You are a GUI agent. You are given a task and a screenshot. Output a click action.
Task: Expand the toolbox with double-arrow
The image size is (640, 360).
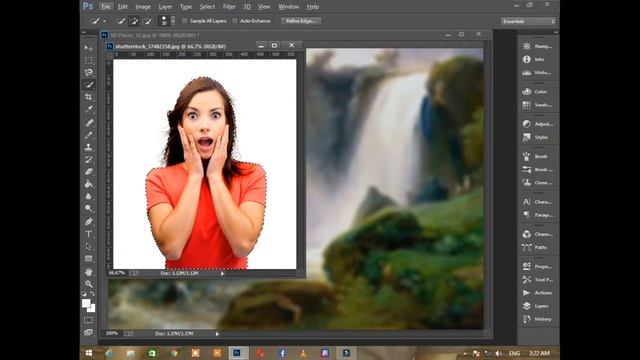(84, 32)
